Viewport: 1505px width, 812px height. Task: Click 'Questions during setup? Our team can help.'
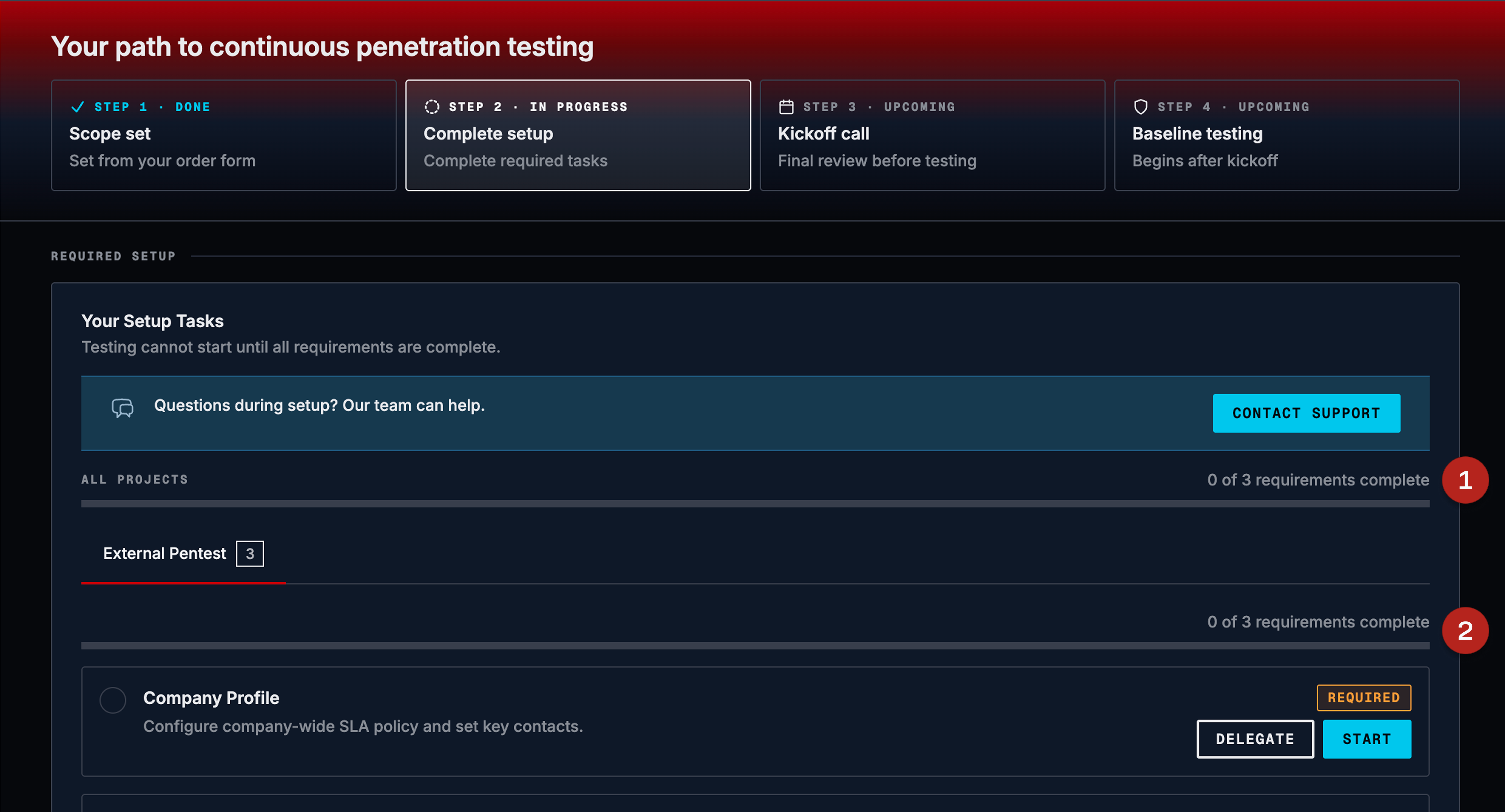319,405
